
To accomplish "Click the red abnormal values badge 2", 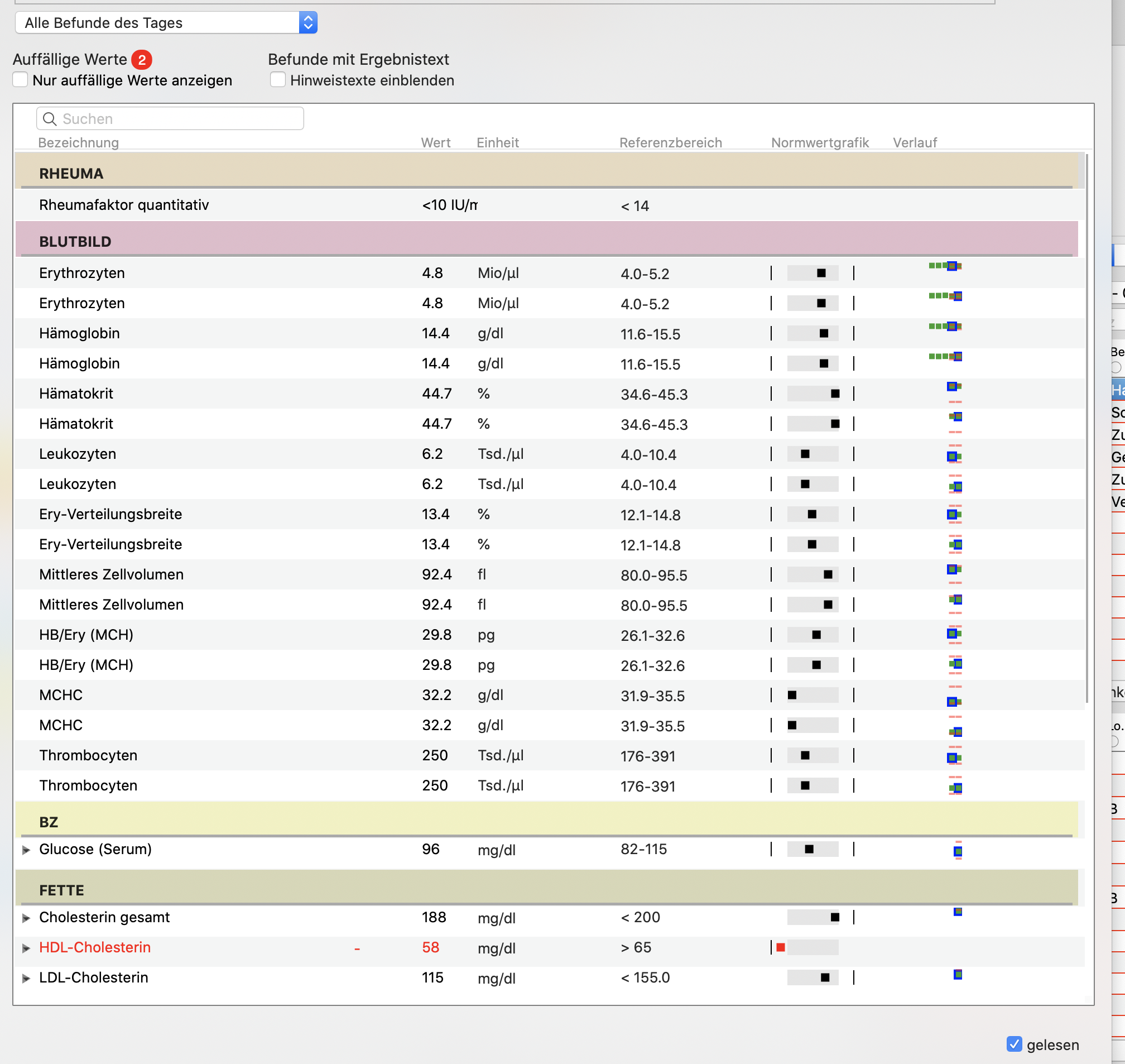I will click(142, 60).
